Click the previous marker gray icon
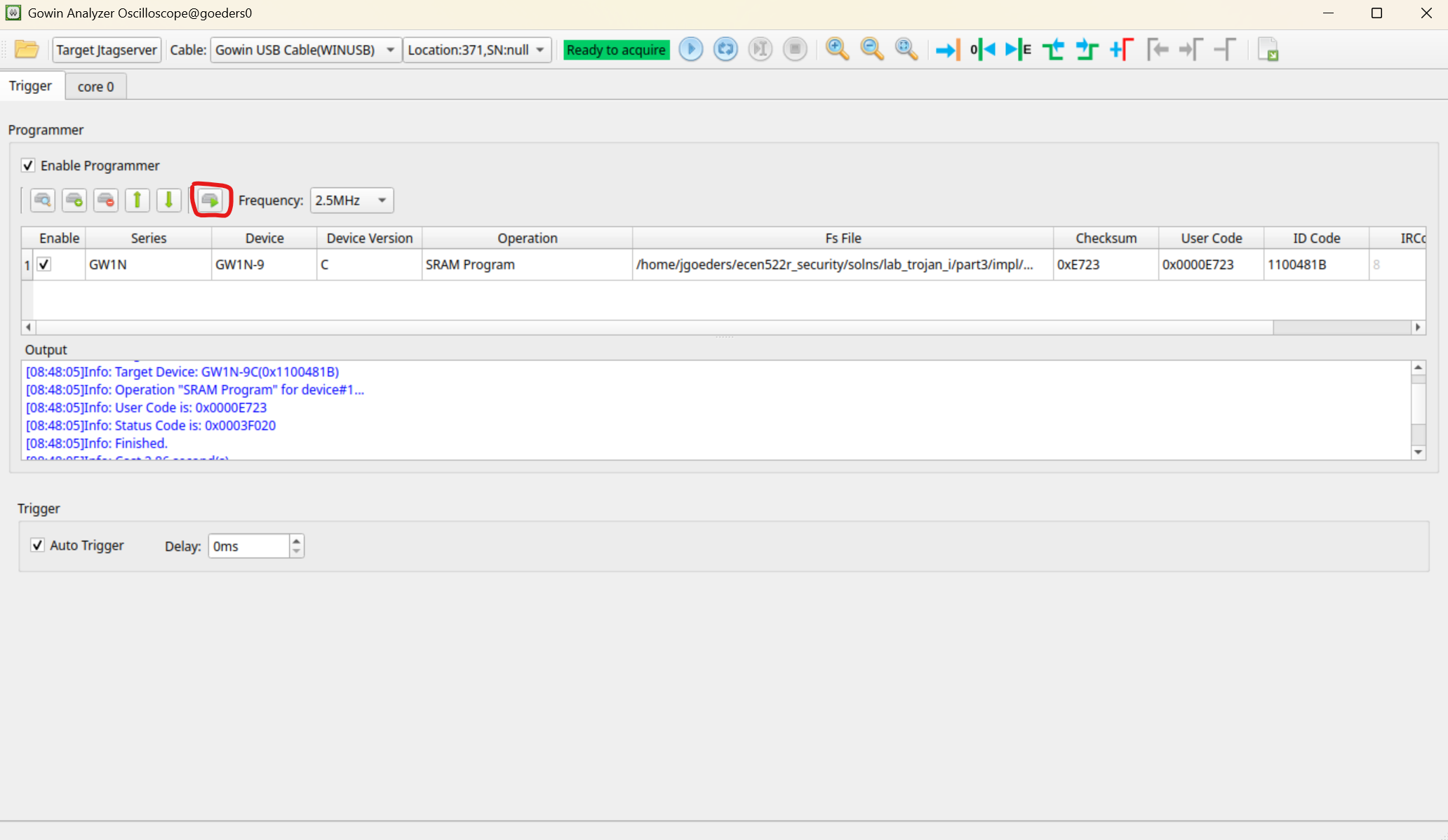Image resolution: width=1448 pixels, height=840 pixels. (x=1157, y=49)
